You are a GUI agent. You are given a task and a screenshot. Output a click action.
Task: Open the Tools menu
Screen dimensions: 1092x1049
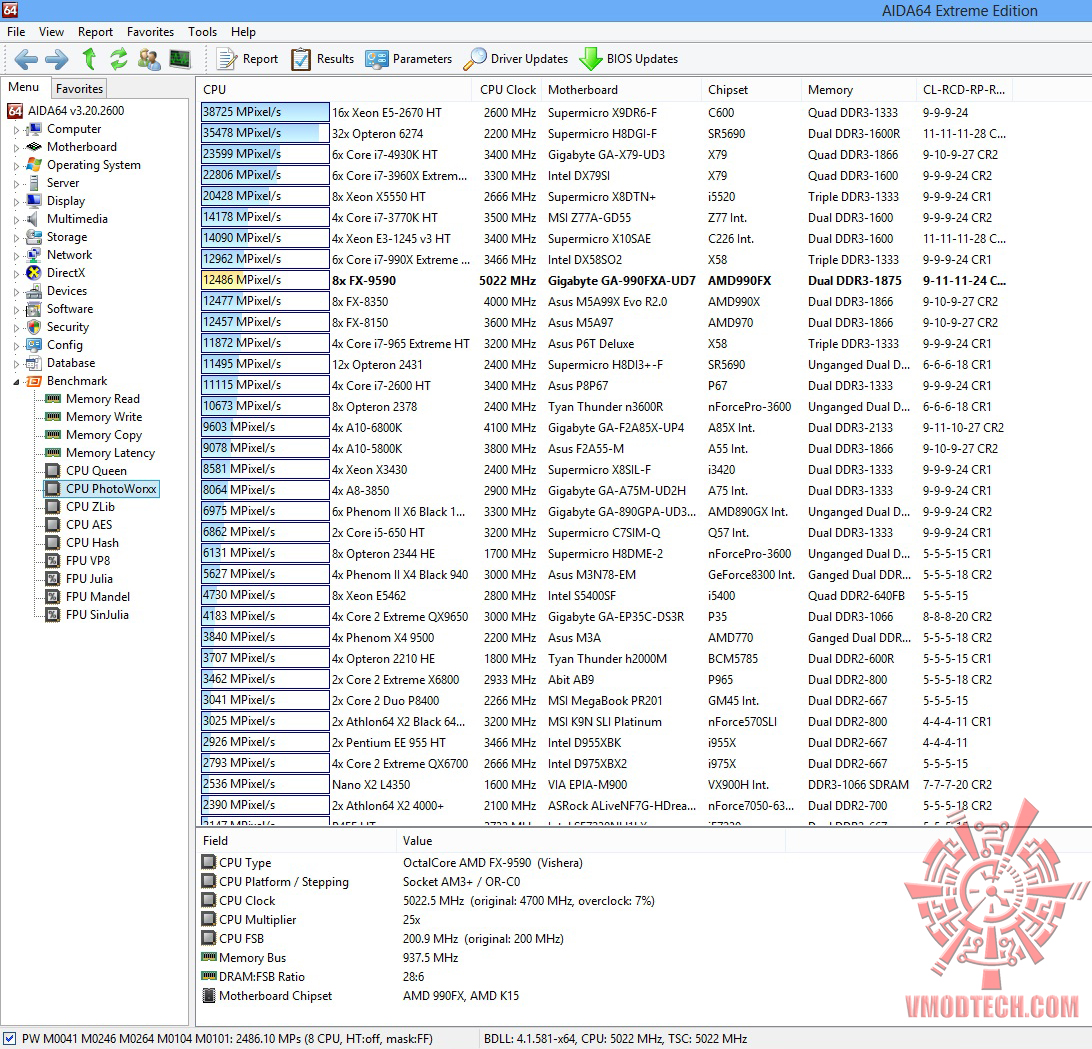click(203, 32)
